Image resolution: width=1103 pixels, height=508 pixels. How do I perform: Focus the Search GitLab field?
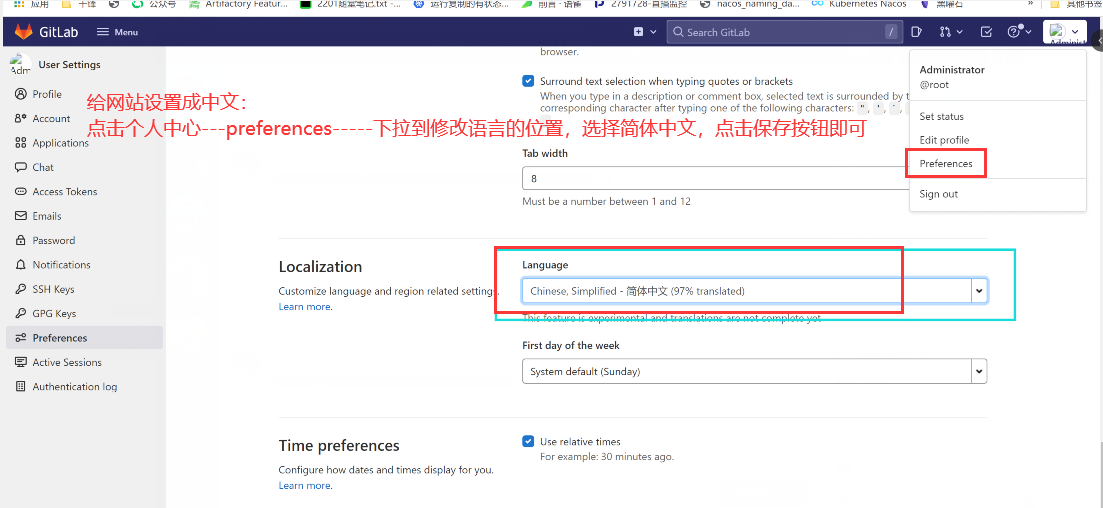tap(784, 32)
